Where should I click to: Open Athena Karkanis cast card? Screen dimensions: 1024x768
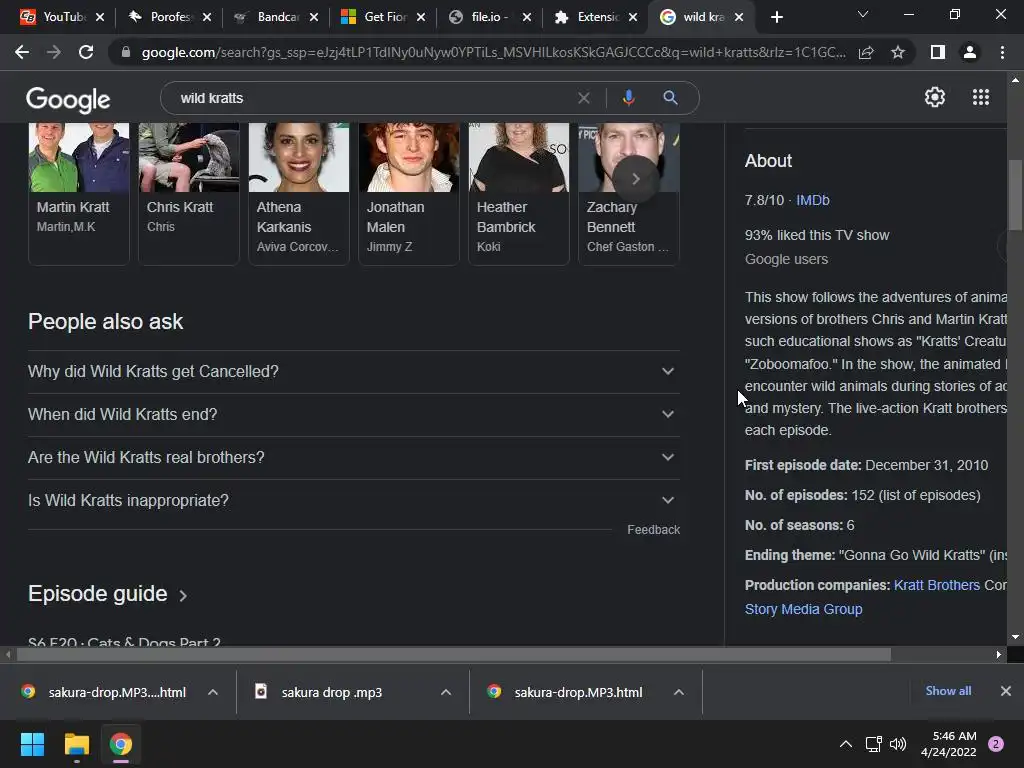298,193
